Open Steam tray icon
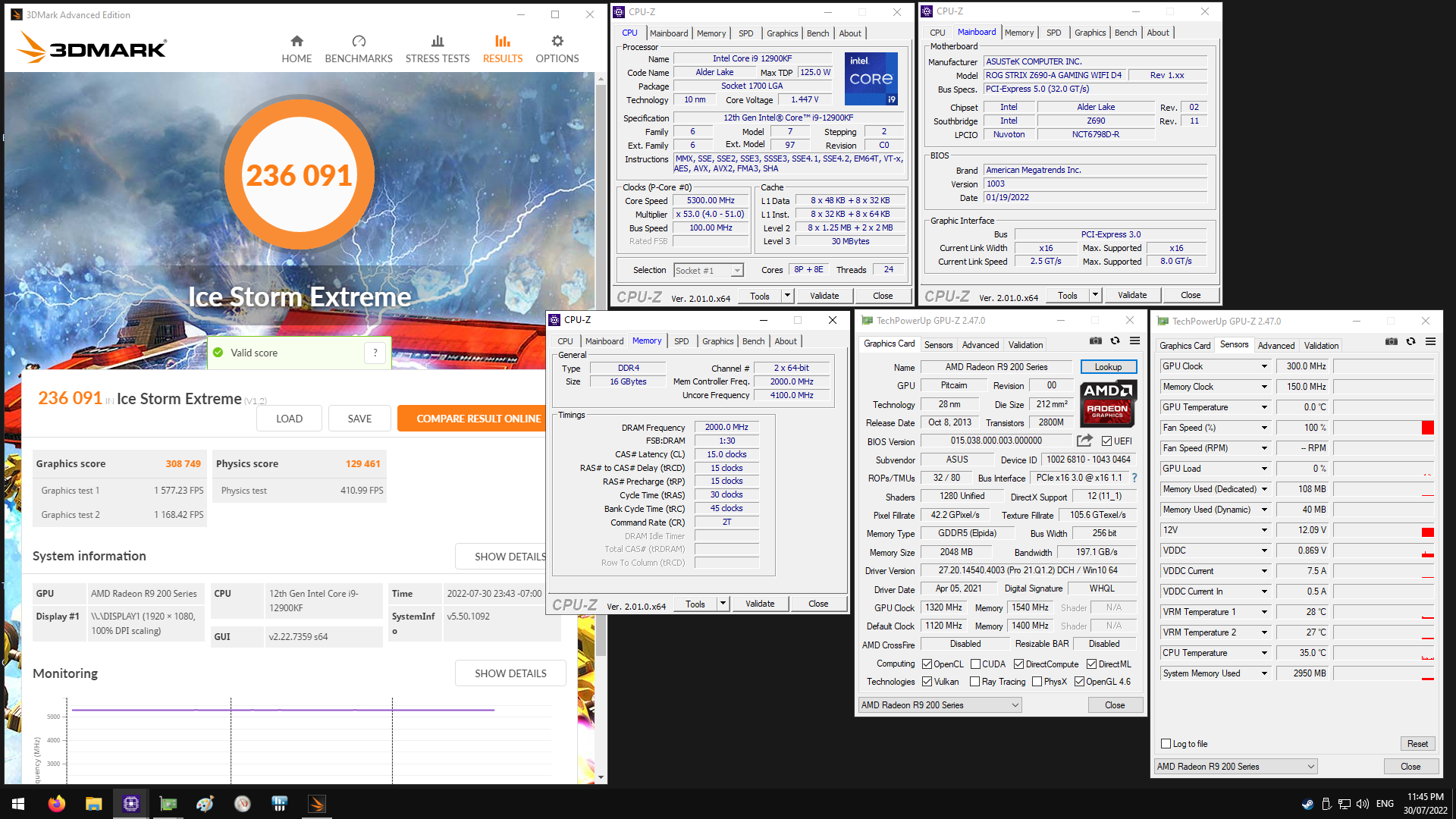The width and height of the screenshot is (1456, 819). 1307,804
